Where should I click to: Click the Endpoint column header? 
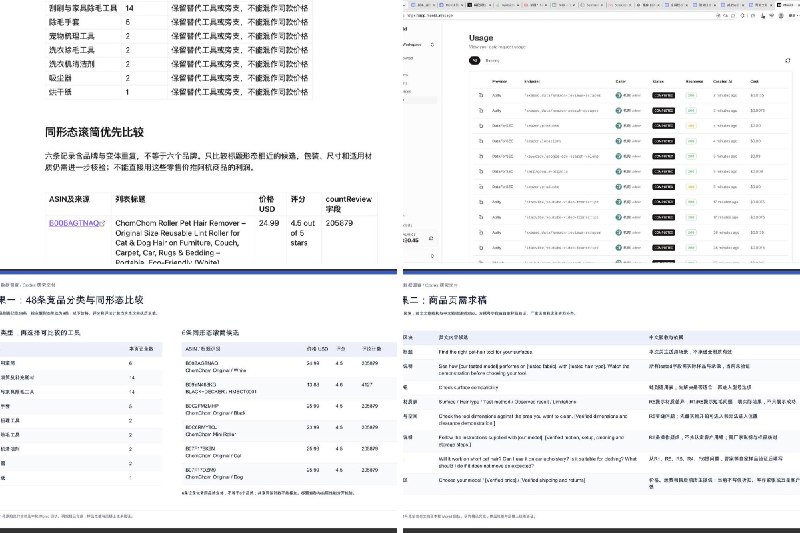pos(532,82)
